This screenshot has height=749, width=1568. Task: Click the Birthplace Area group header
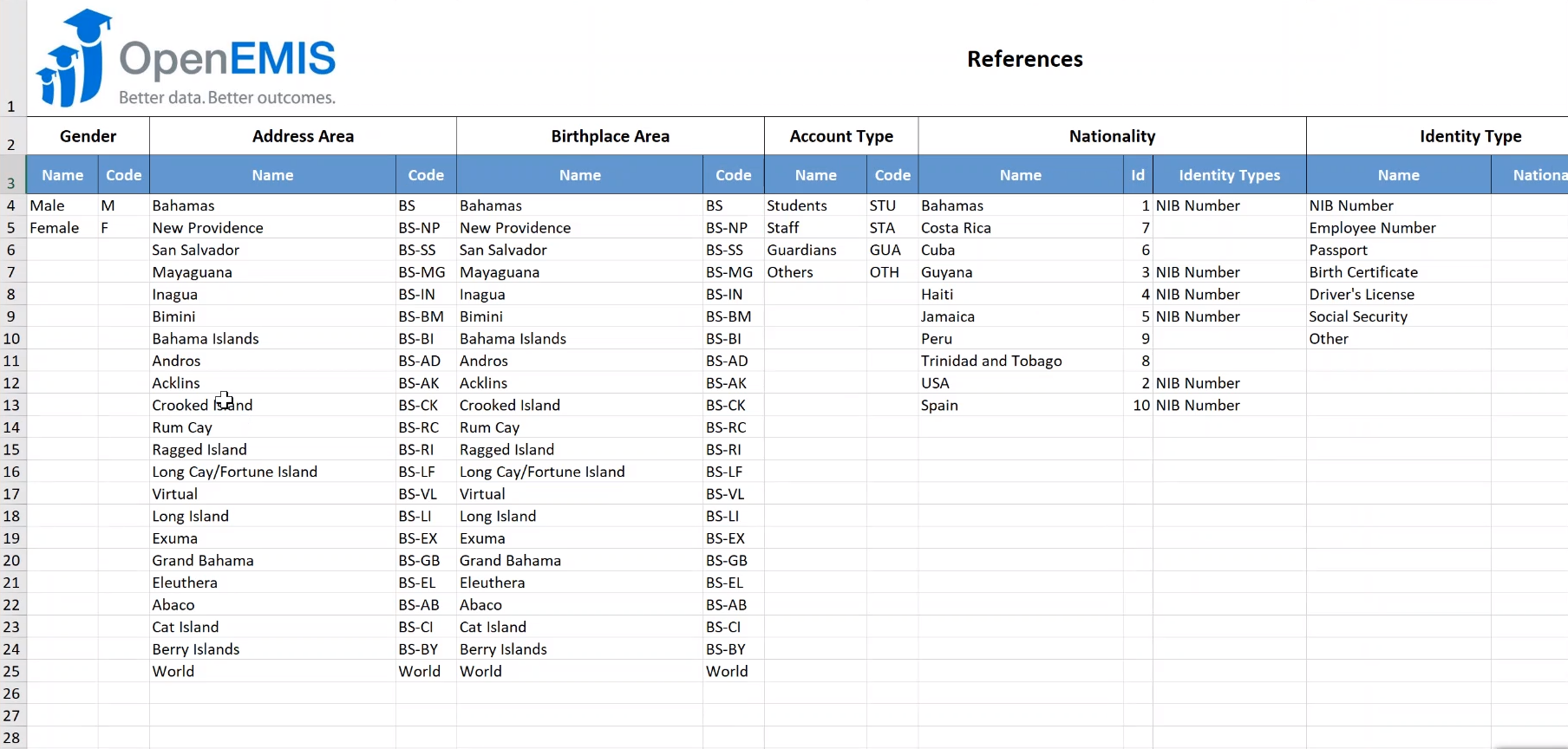coord(611,136)
